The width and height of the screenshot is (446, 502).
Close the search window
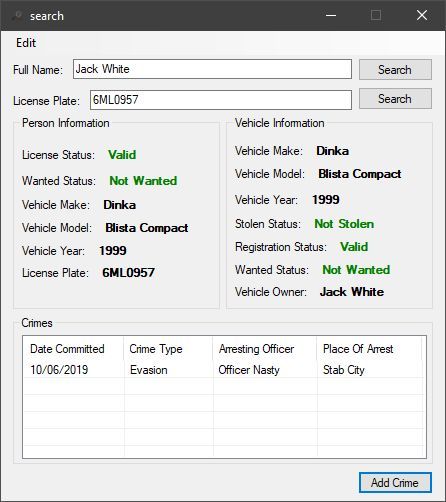[422, 15]
